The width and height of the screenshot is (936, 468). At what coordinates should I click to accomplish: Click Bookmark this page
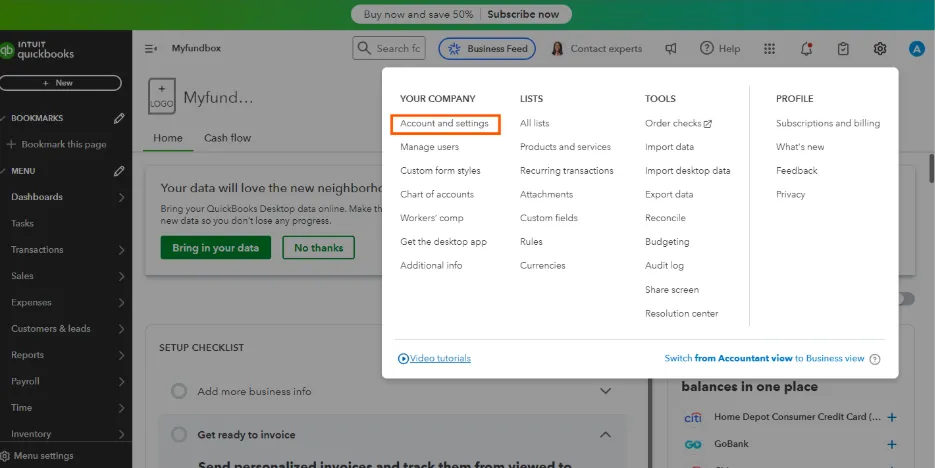pyautogui.click(x=57, y=144)
